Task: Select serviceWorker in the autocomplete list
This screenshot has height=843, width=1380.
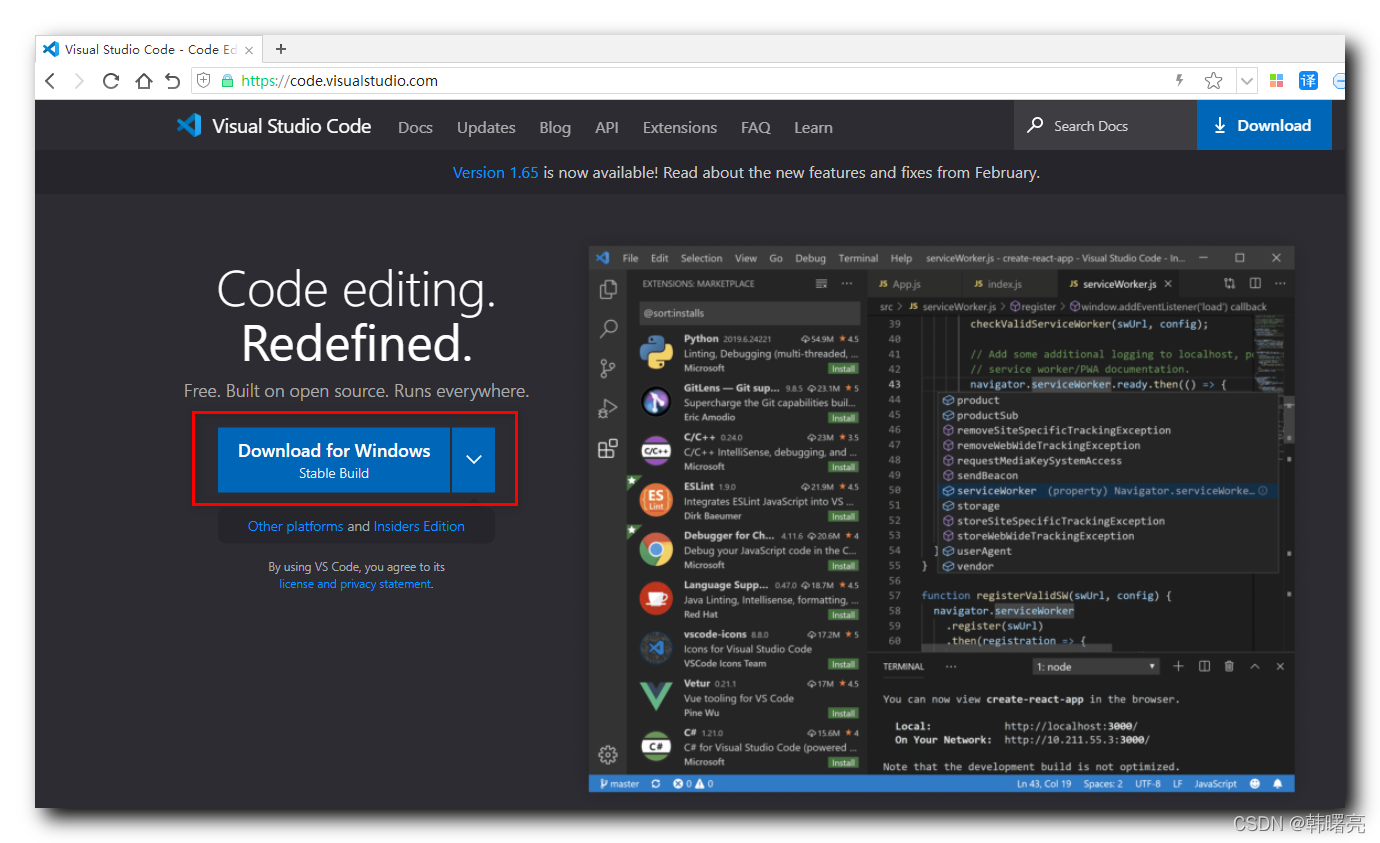Action: (x=1108, y=491)
